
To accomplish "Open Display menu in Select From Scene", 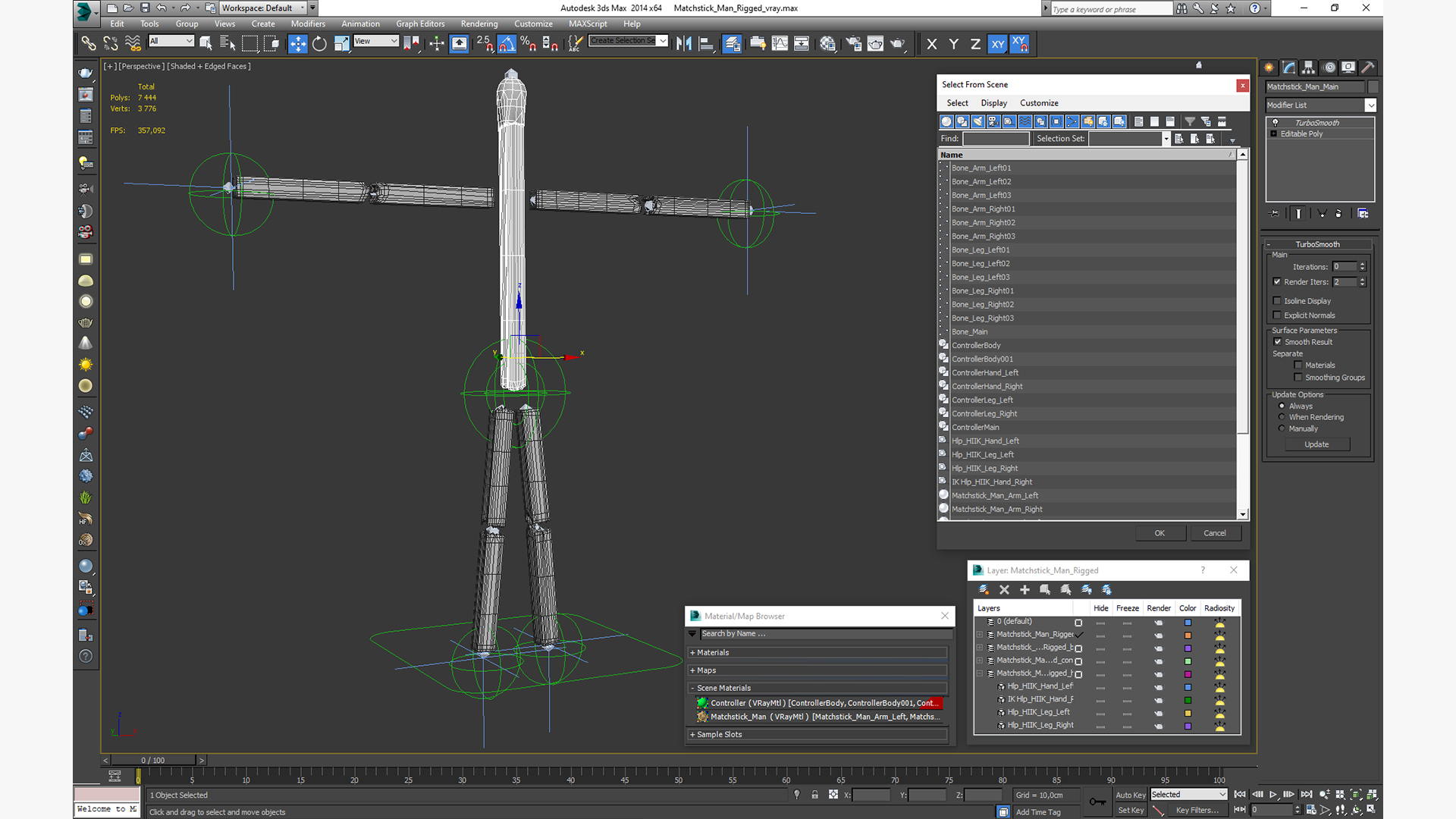I will 993,103.
